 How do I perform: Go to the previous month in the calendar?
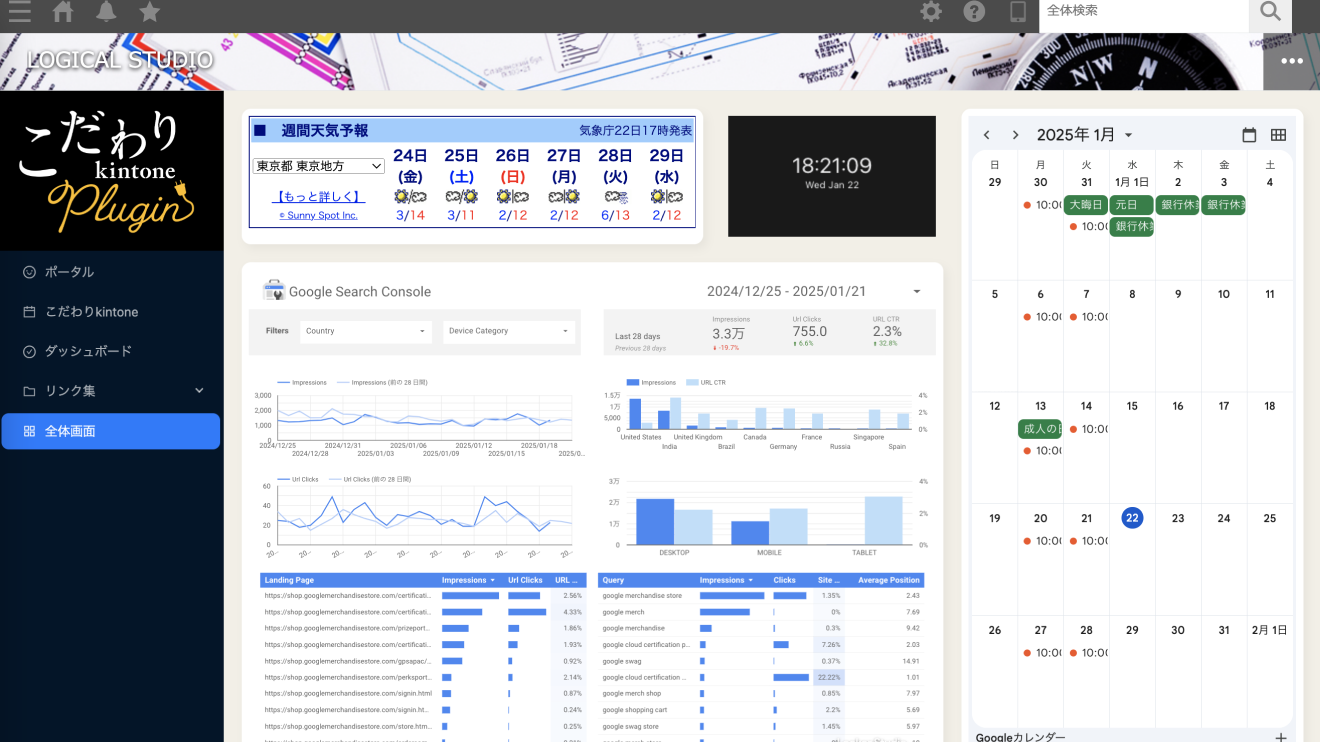click(x=986, y=135)
